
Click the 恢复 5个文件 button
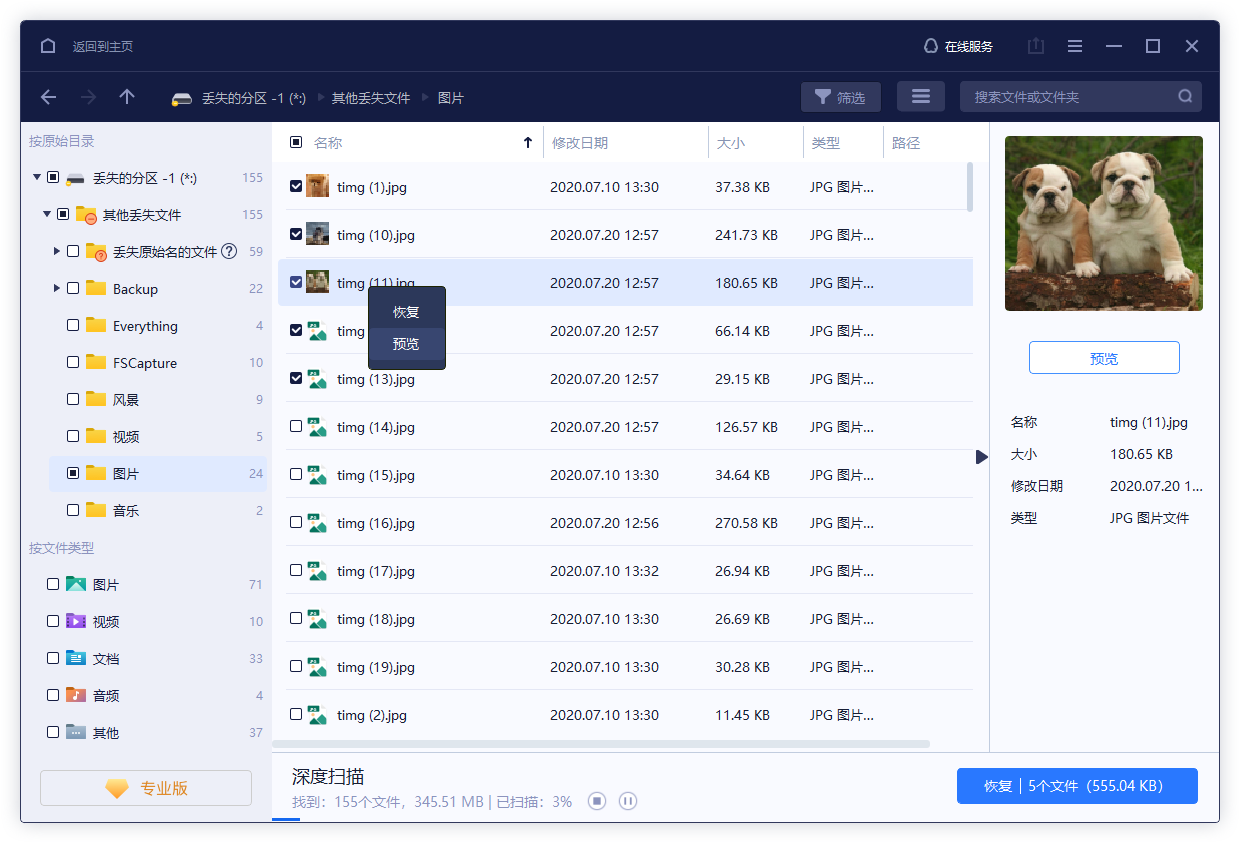[x=1076, y=786]
